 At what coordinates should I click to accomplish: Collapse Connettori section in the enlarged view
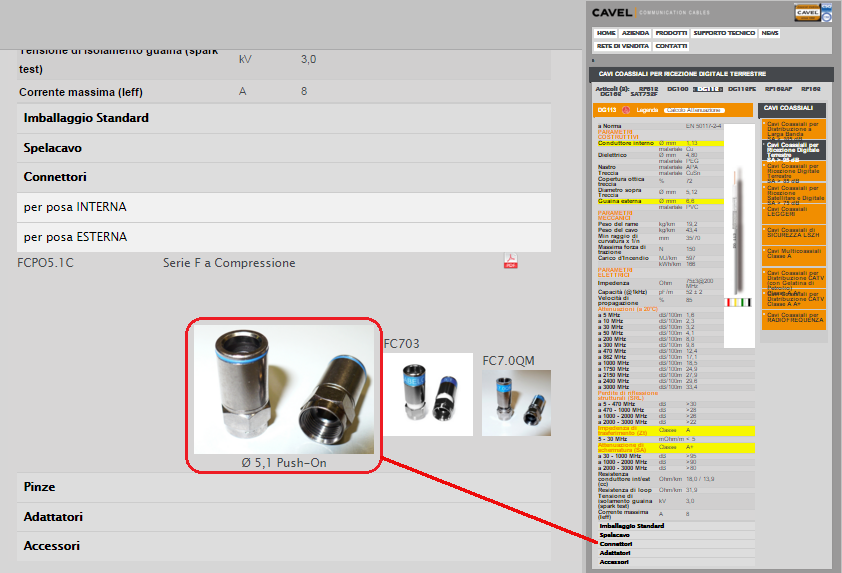click(x=284, y=177)
